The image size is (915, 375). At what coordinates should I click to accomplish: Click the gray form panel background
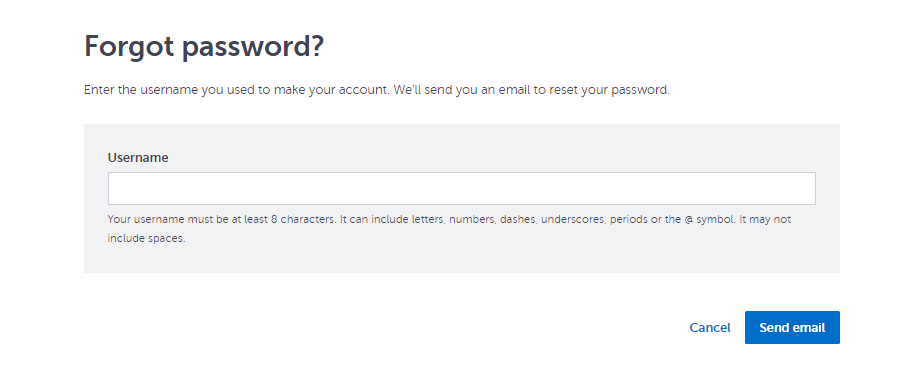[x=462, y=258]
